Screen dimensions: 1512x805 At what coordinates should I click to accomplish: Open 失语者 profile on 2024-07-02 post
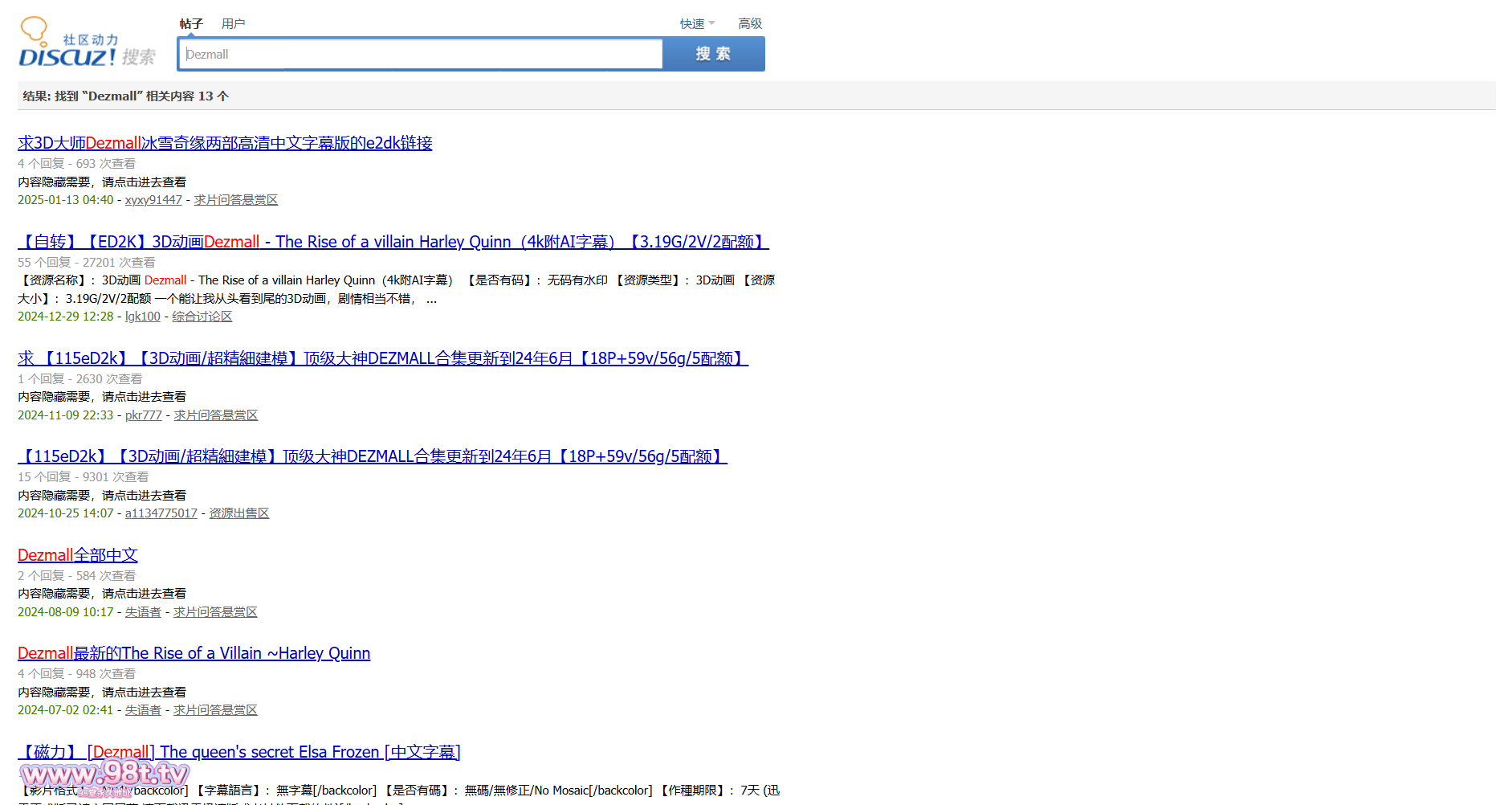(x=143, y=710)
